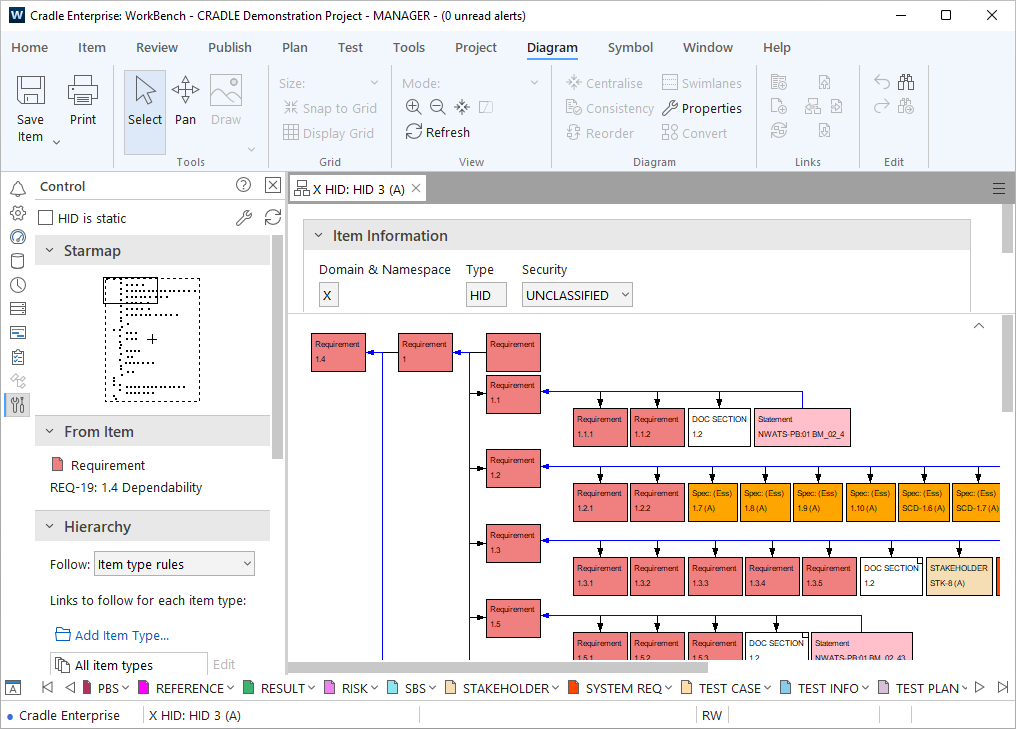The image size is (1016, 729).
Task: Jump to last item type in bottom bar
Action: coord(1003,688)
